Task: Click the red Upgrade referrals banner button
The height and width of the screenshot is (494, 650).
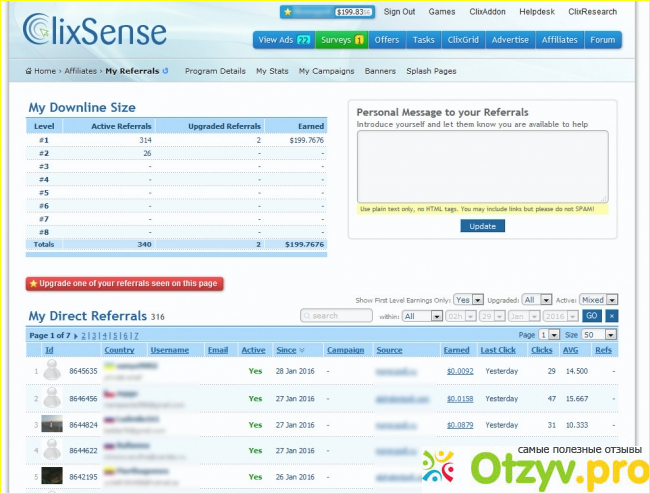Action: pos(125,284)
